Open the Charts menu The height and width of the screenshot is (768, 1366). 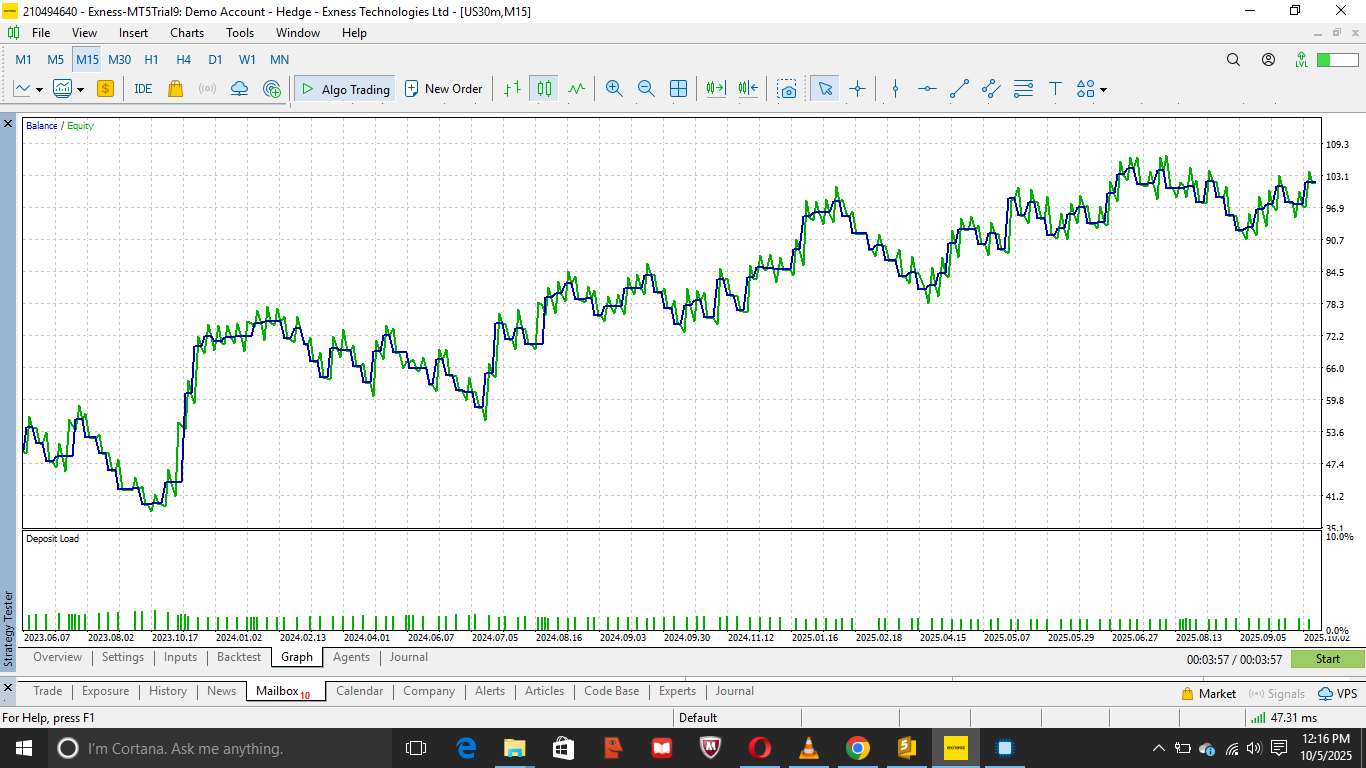[187, 33]
